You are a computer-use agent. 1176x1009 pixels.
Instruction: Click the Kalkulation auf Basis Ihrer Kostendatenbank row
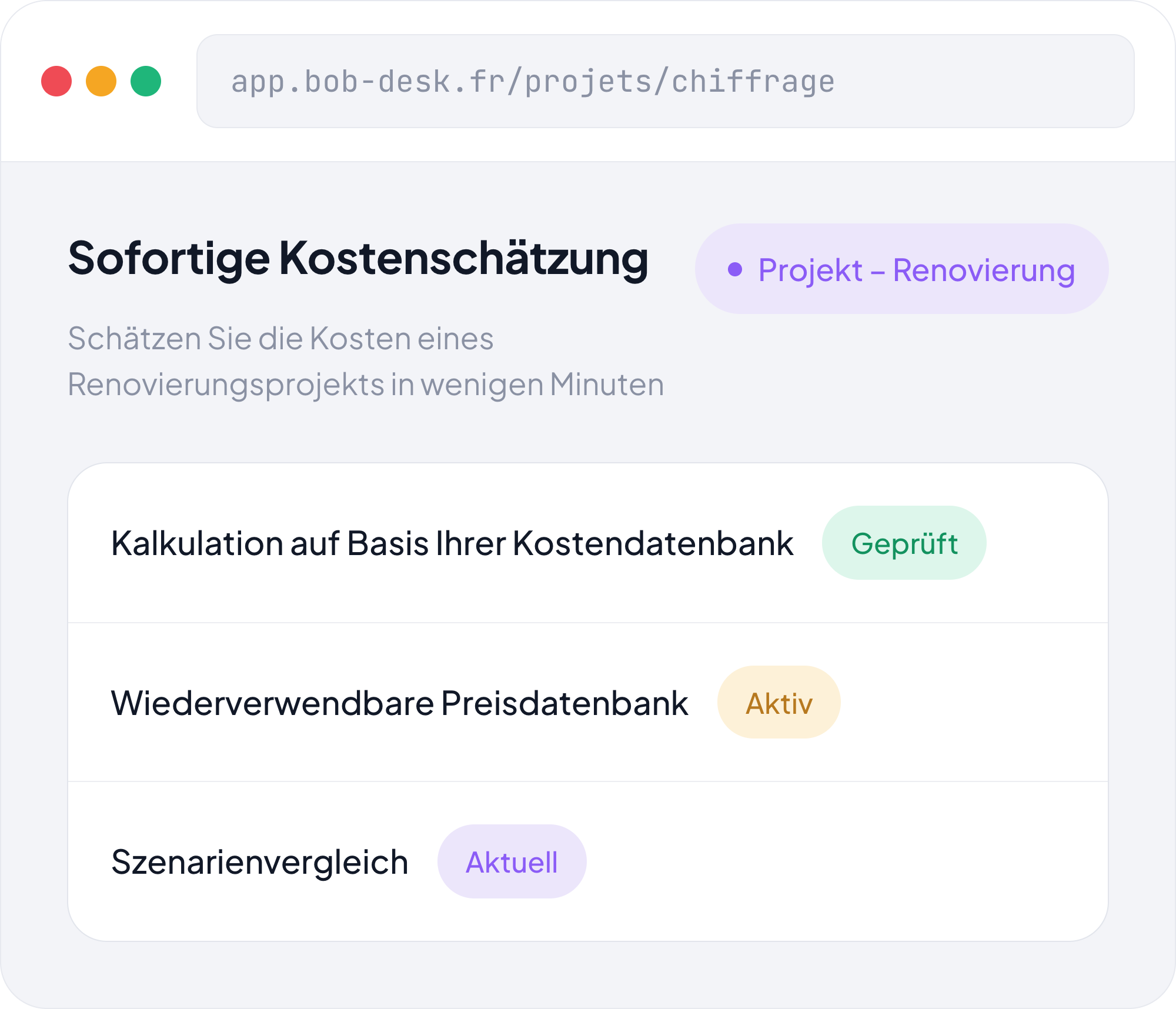(588, 543)
